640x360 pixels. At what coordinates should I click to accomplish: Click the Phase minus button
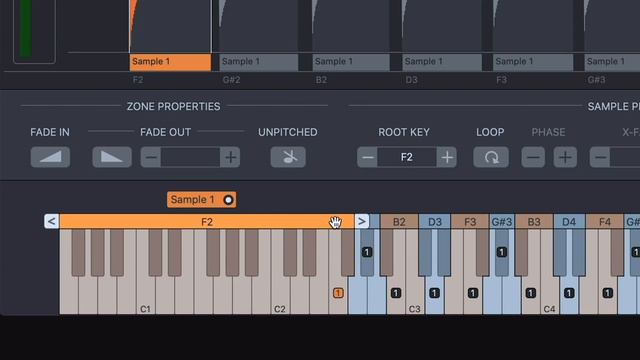coord(533,157)
